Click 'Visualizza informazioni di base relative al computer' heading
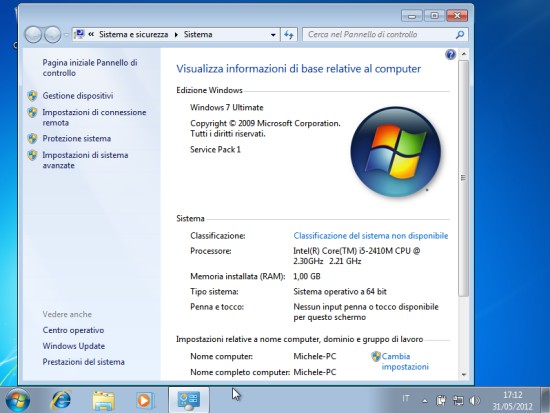This screenshot has width=550, height=413. pyautogui.click(x=299, y=69)
